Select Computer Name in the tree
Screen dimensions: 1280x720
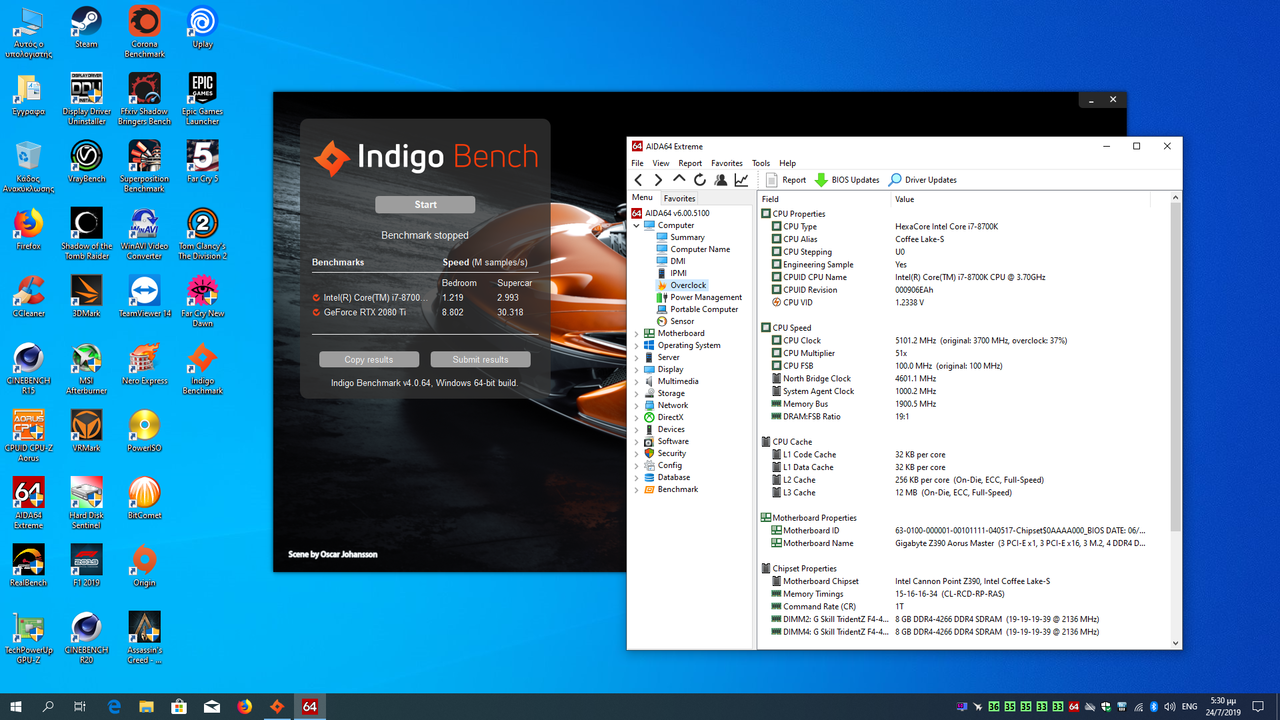693,249
